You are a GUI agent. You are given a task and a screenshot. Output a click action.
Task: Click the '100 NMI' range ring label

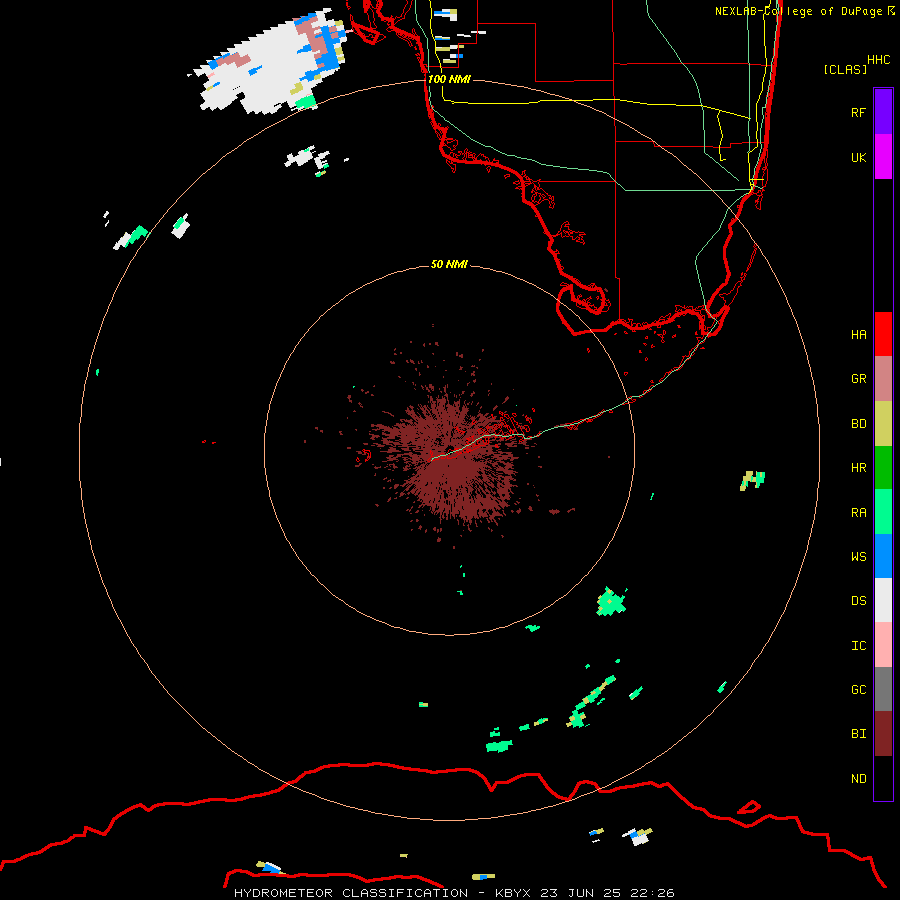[449, 79]
